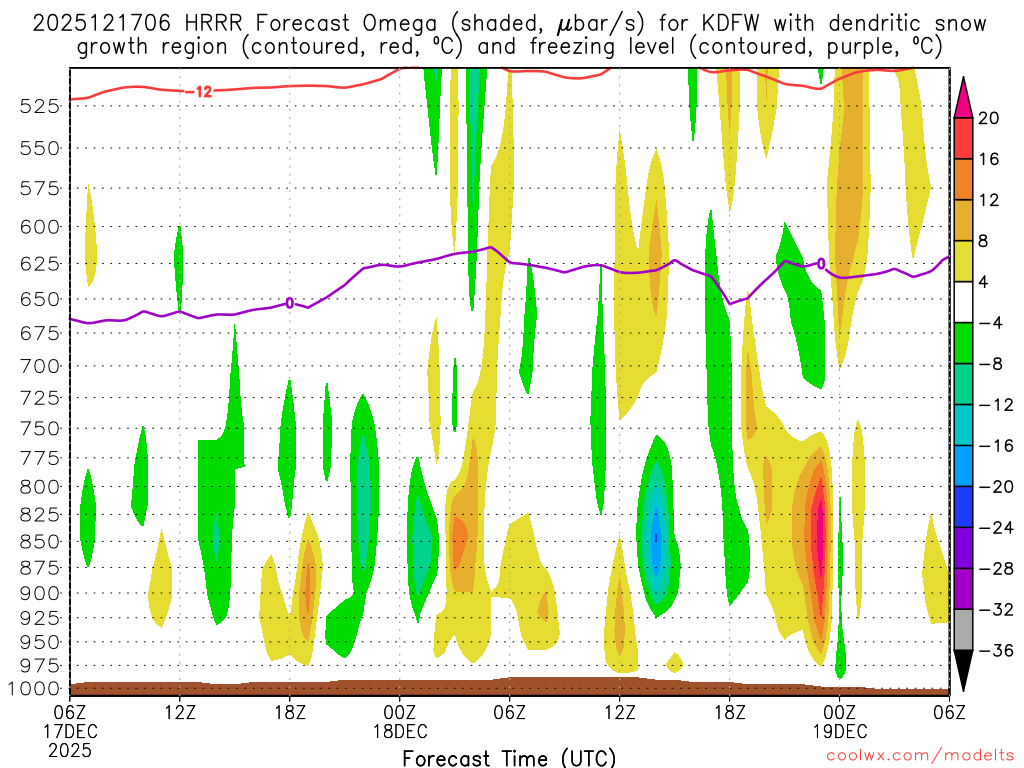Click the dark blue swatch between -20 and -24

point(963,507)
